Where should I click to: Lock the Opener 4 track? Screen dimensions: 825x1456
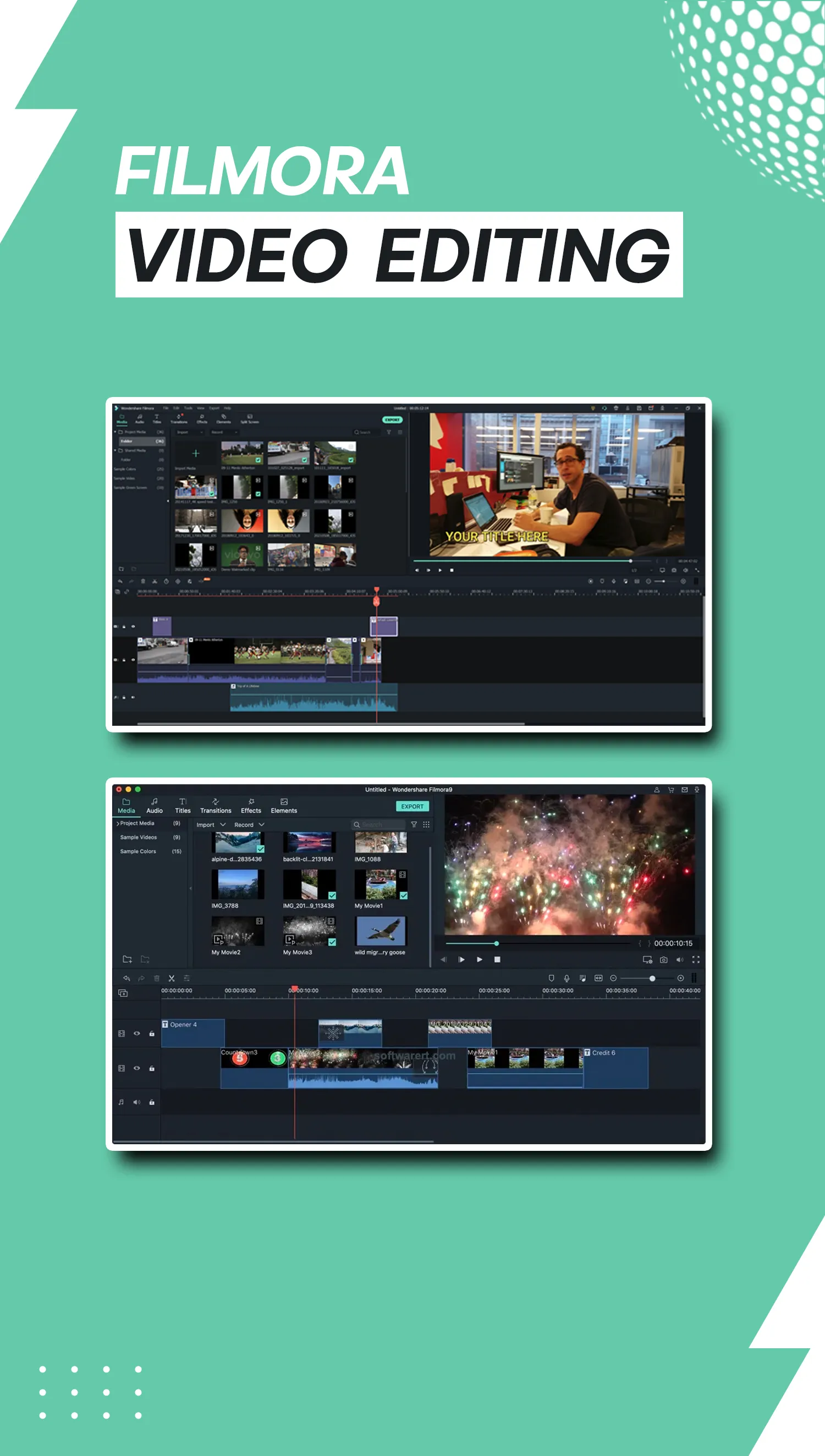tap(152, 1034)
